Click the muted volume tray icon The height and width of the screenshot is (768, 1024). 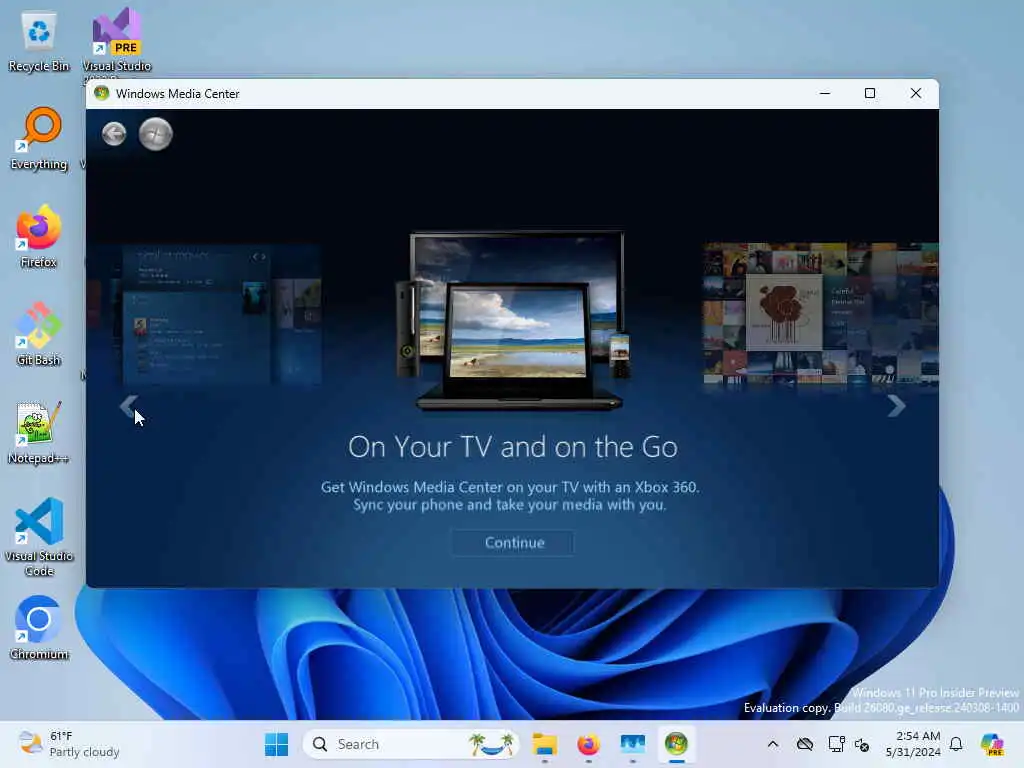[x=862, y=744]
